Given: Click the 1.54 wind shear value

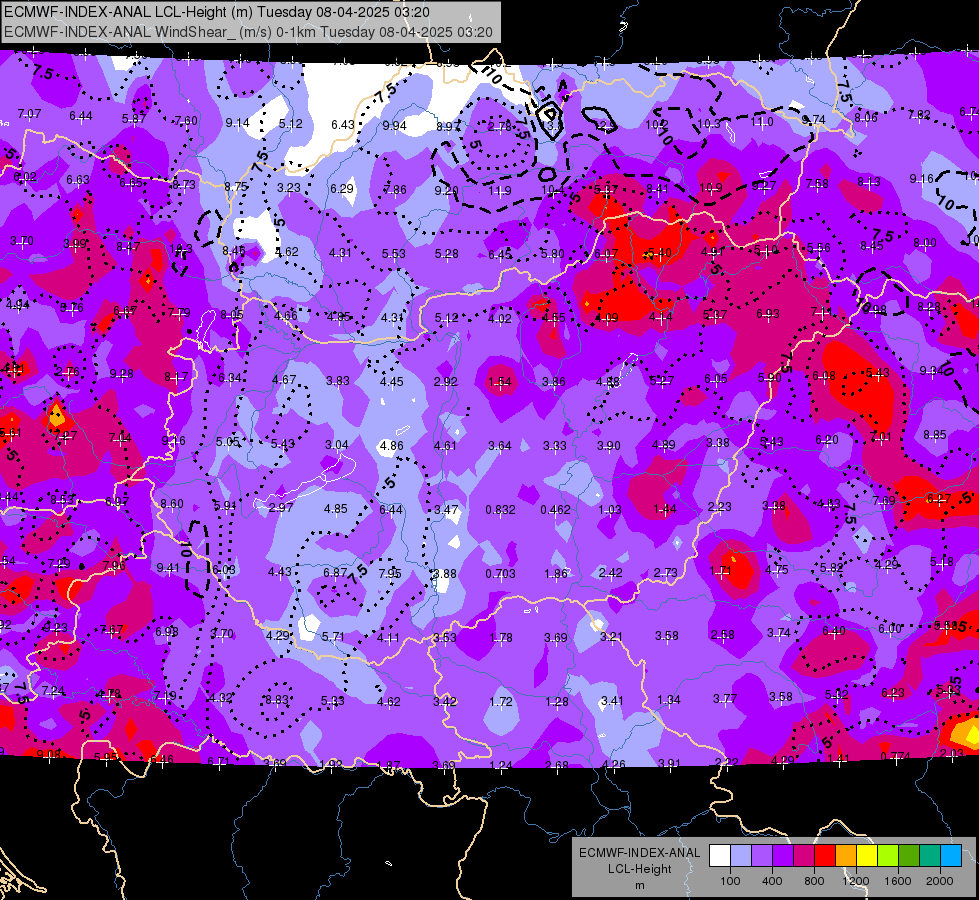Looking at the screenshot, I should pos(499,382).
